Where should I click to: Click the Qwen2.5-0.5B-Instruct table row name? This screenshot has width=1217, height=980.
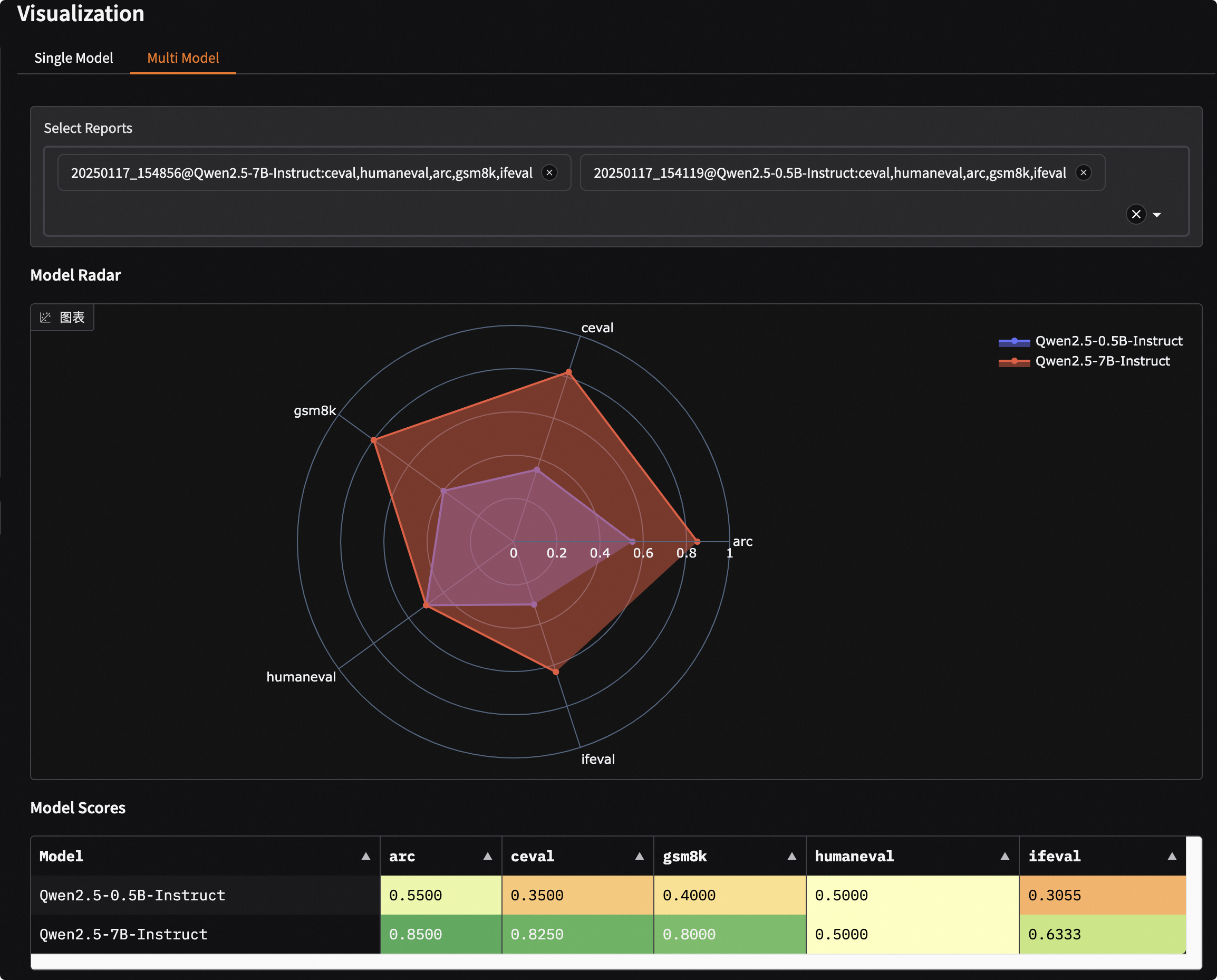pyautogui.click(x=132, y=895)
